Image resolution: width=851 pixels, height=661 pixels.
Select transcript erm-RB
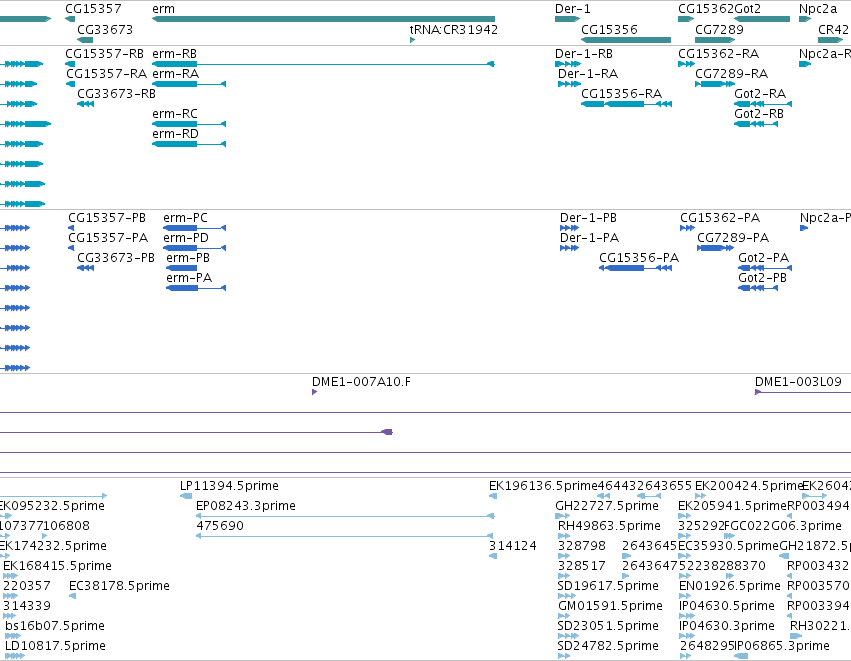click(x=174, y=54)
